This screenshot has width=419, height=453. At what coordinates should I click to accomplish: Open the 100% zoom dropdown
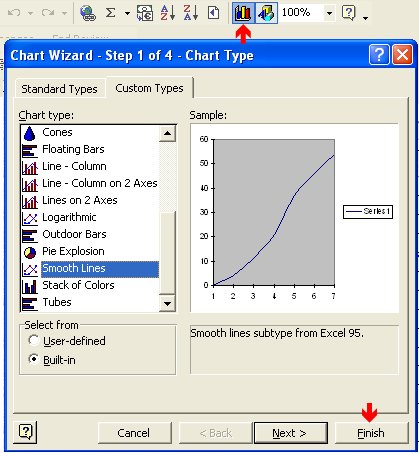coord(329,13)
